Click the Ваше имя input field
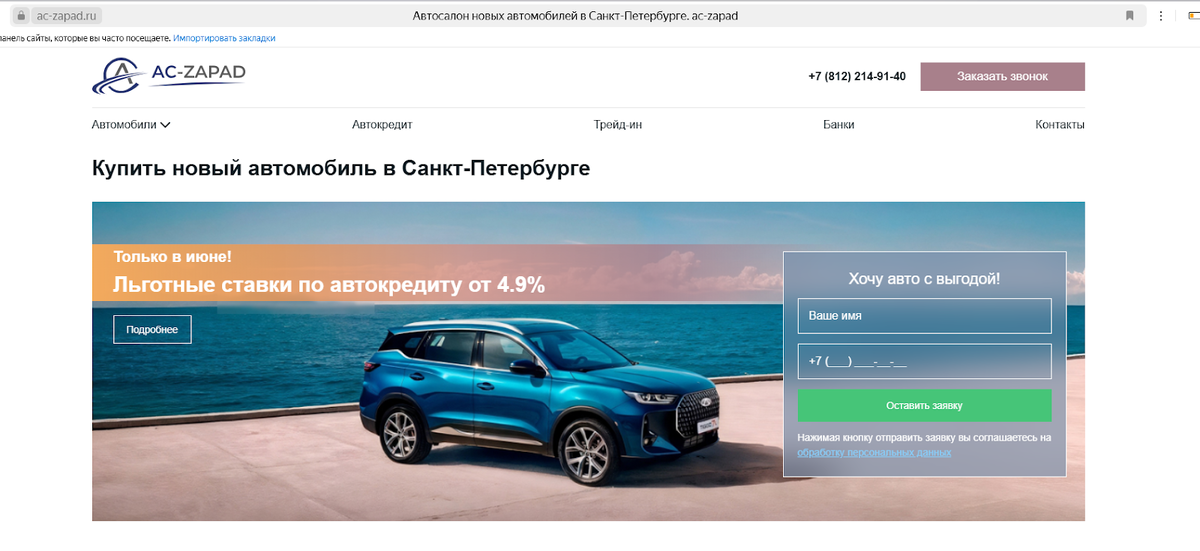 924,315
